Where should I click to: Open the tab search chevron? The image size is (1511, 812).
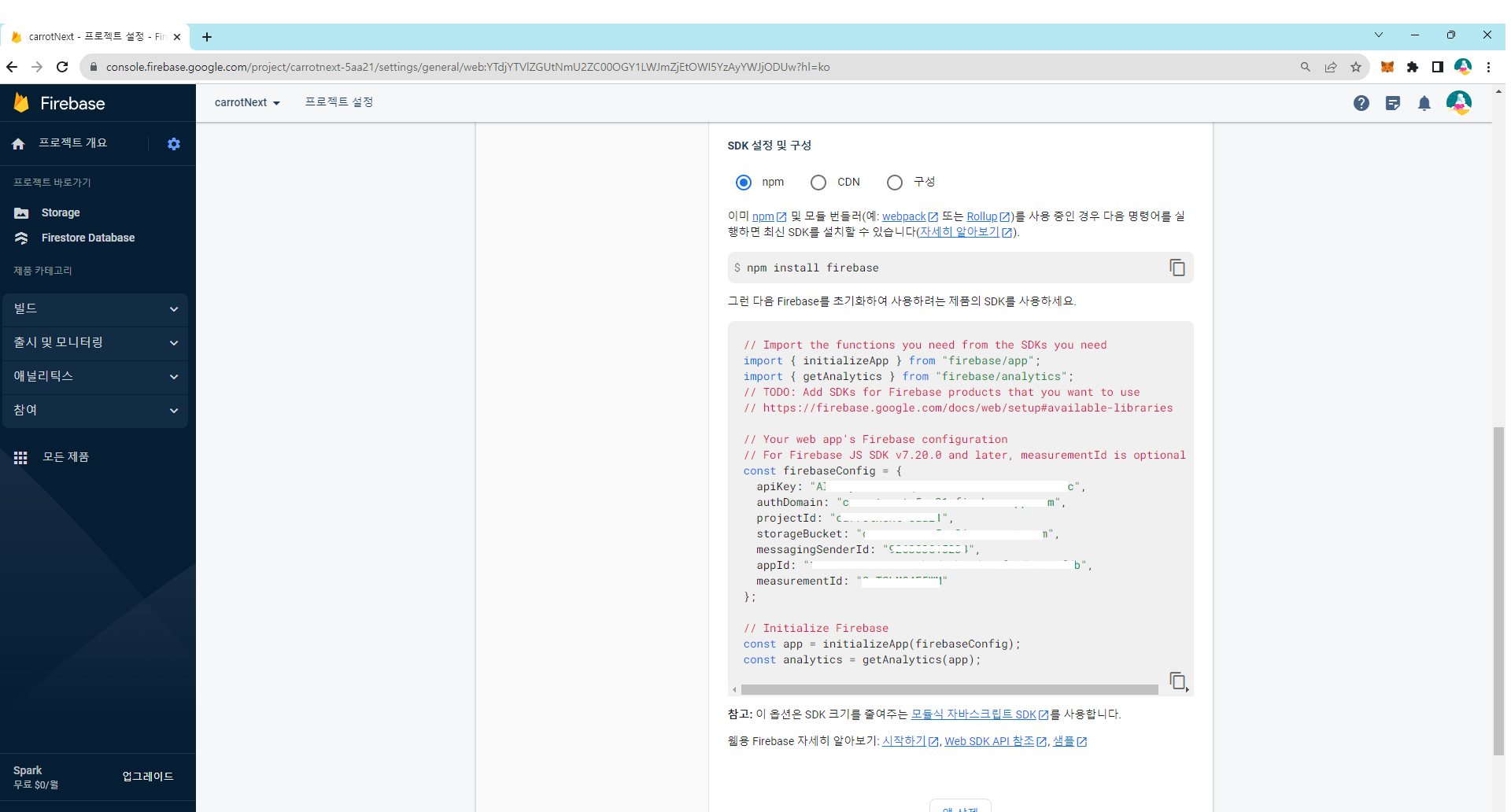(x=1378, y=35)
